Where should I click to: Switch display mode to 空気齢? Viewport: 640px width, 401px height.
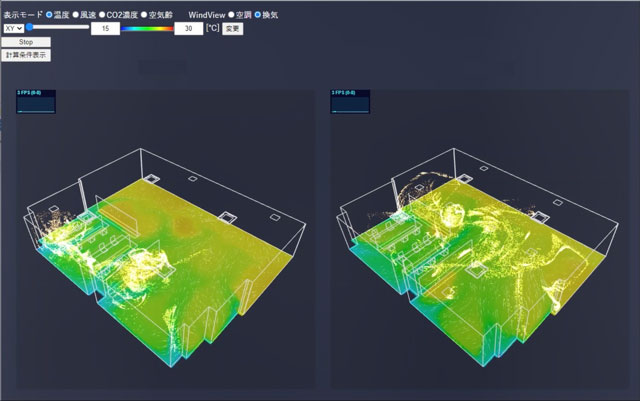(x=144, y=15)
